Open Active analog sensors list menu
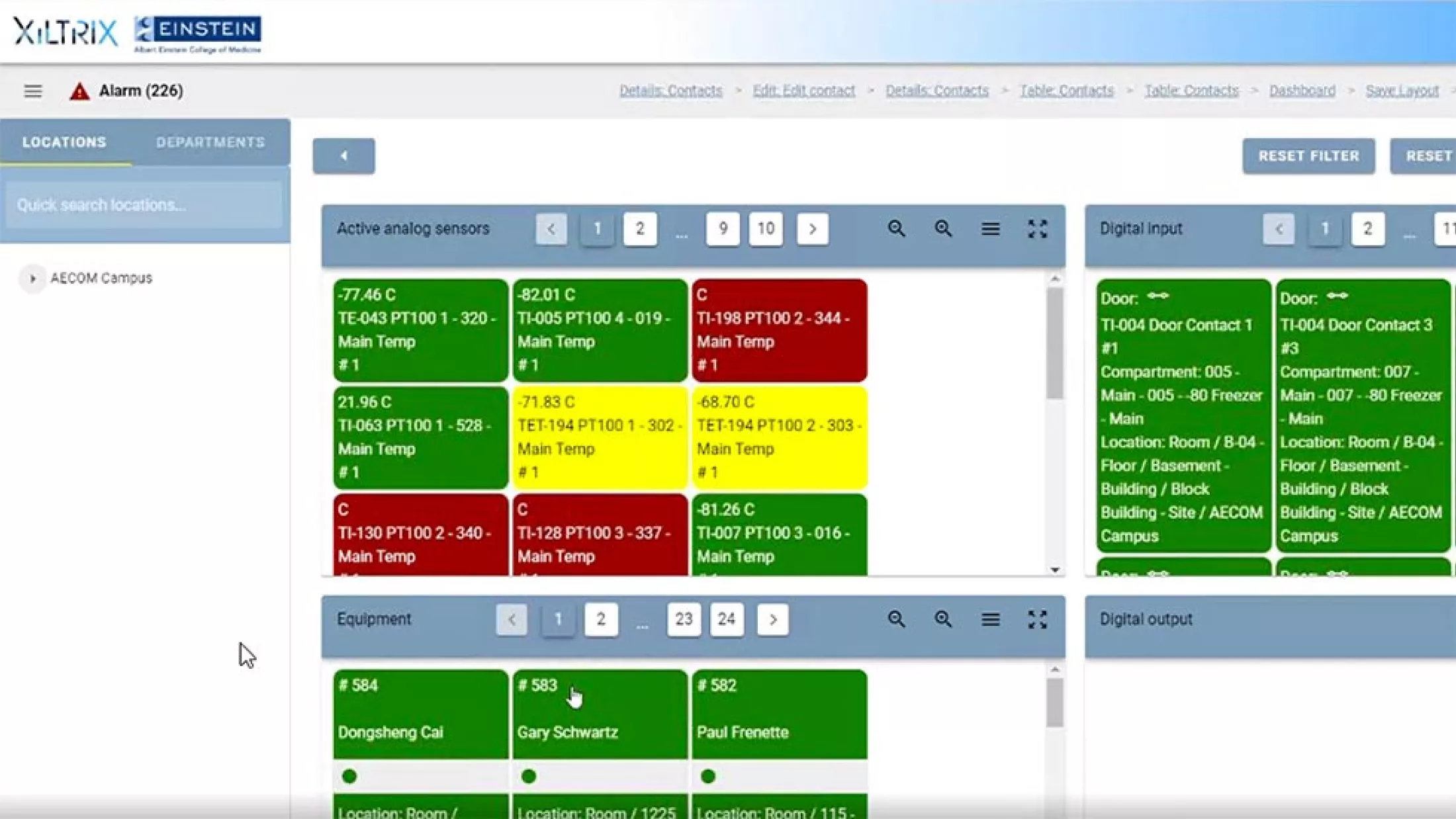The image size is (1456, 819). 990,229
